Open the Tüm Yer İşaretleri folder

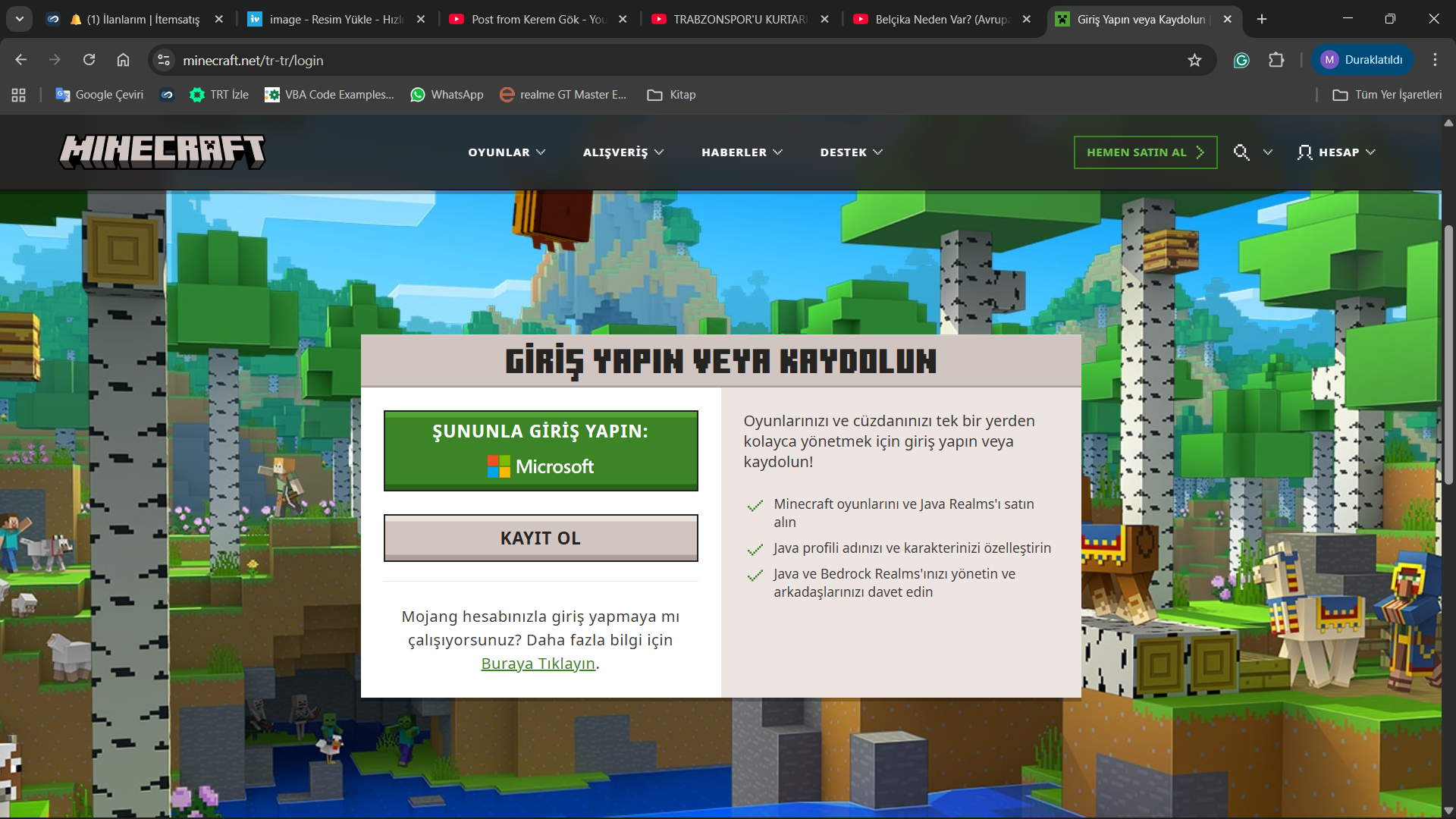tap(1387, 95)
